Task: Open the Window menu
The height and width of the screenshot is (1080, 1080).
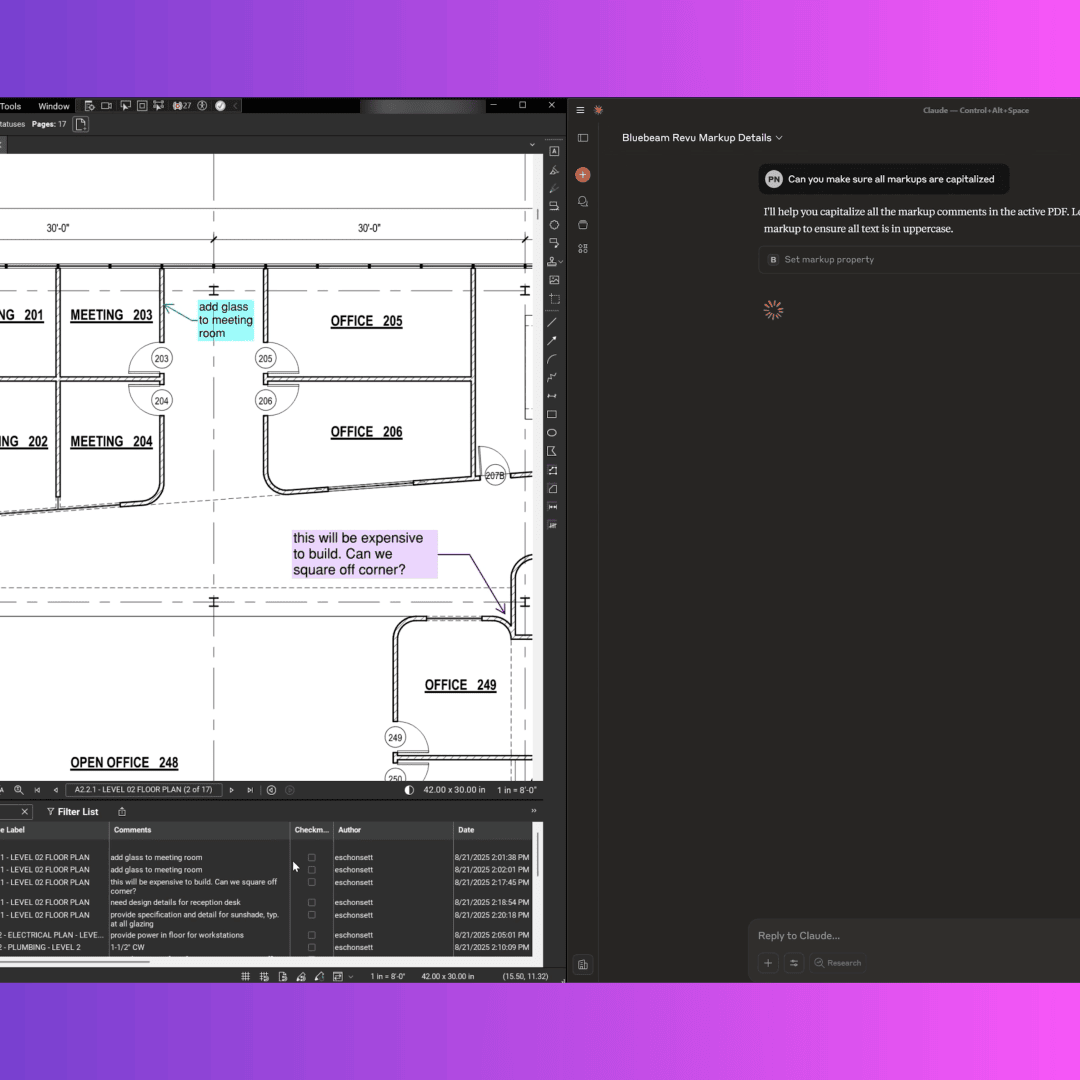Action: [x=54, y=106]
